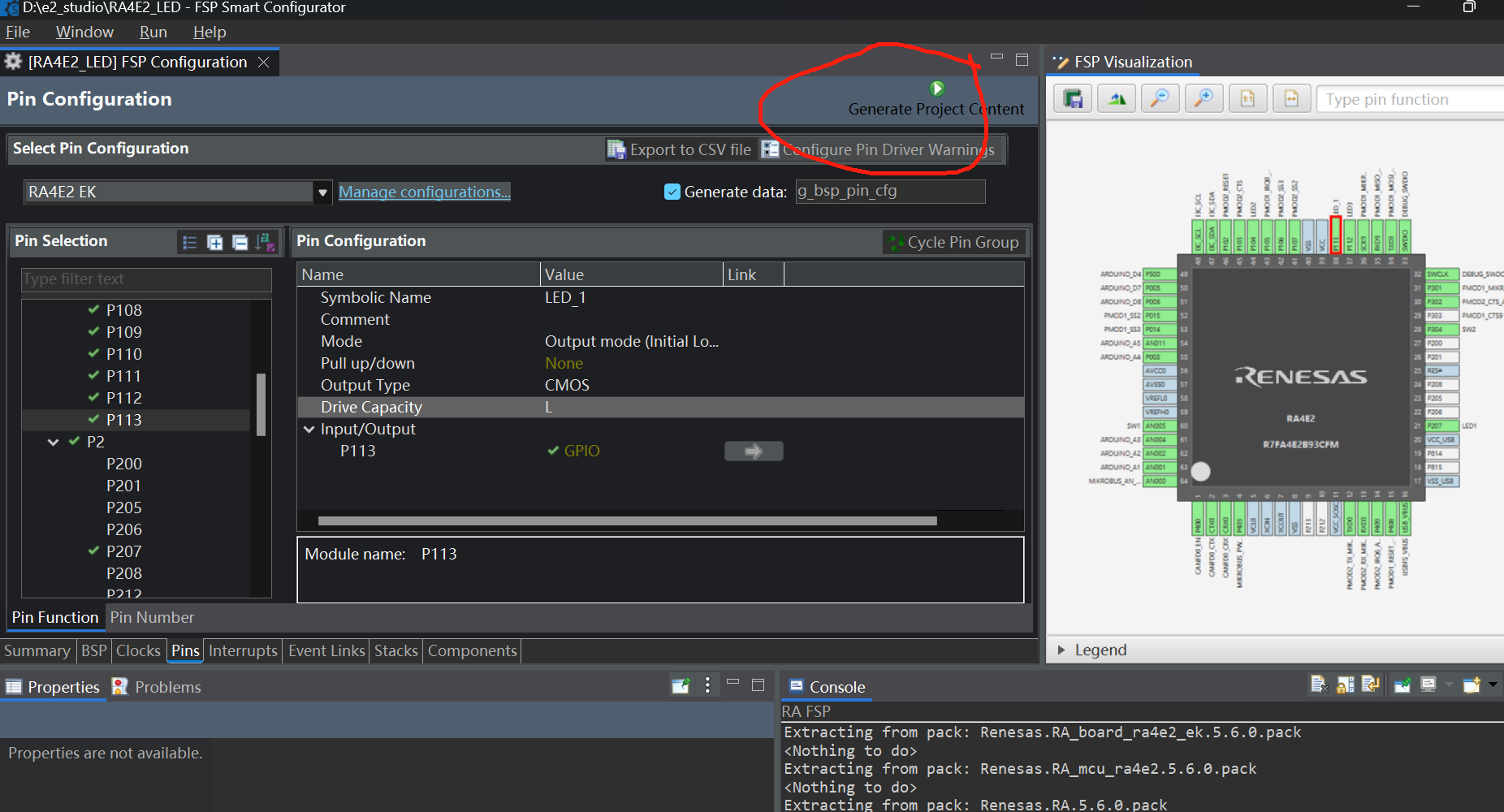The width and height of the screenshot is (1504, 812).
Task: Zoom out the package view
Action: [1161, 99]
